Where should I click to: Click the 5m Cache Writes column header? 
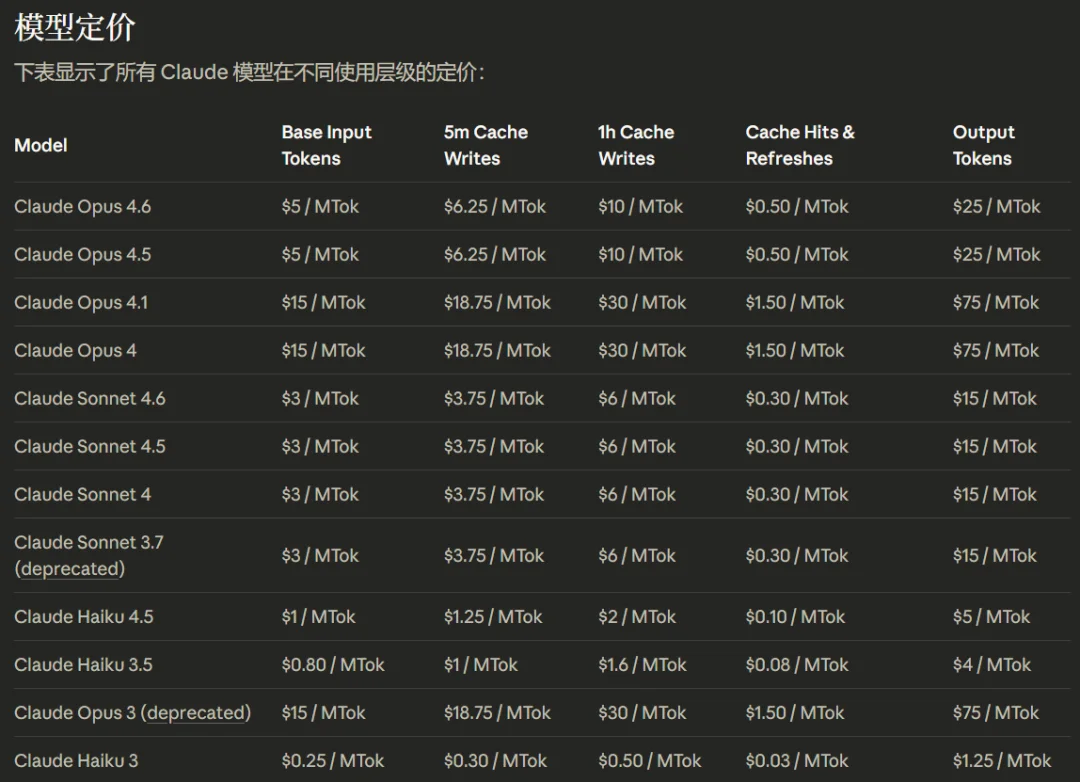pyautogui.click(x=485, y=145)
